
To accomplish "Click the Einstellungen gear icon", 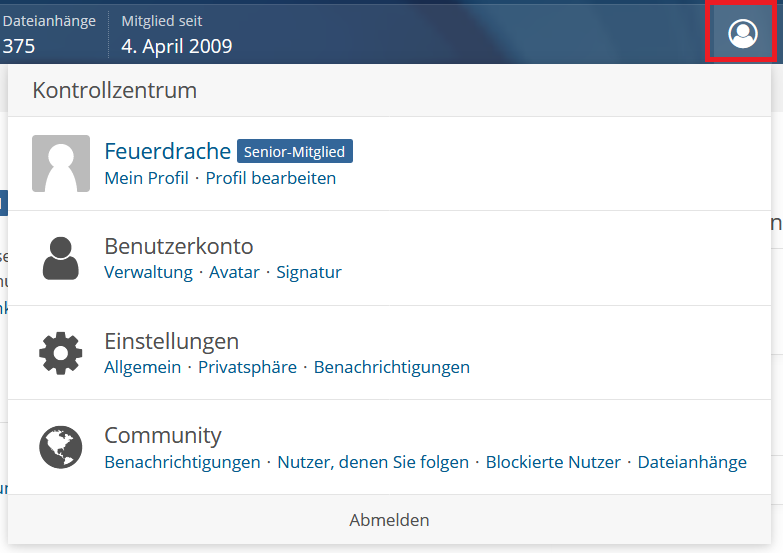I will pos(61,352).
